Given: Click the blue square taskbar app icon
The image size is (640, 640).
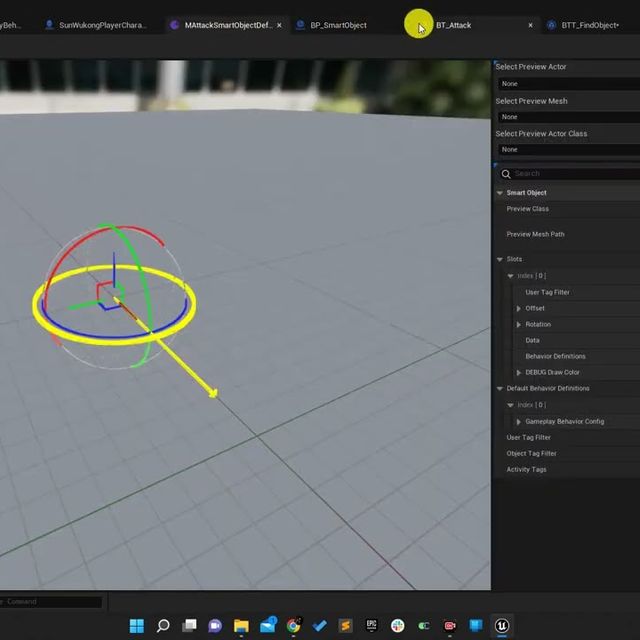Looking at the screenshot, I should click(476, 625).
